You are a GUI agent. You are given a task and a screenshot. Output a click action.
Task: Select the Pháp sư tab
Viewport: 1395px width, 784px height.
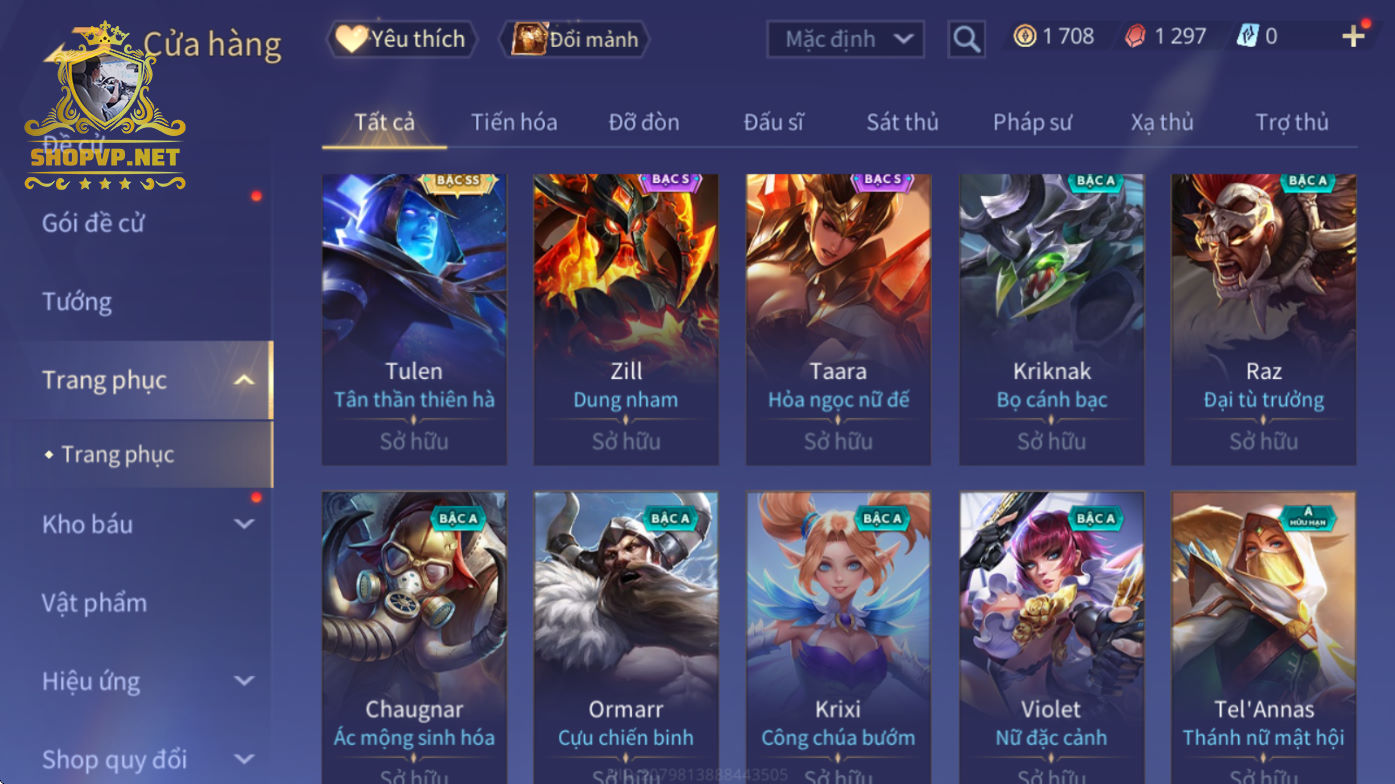coord(1032,122)
